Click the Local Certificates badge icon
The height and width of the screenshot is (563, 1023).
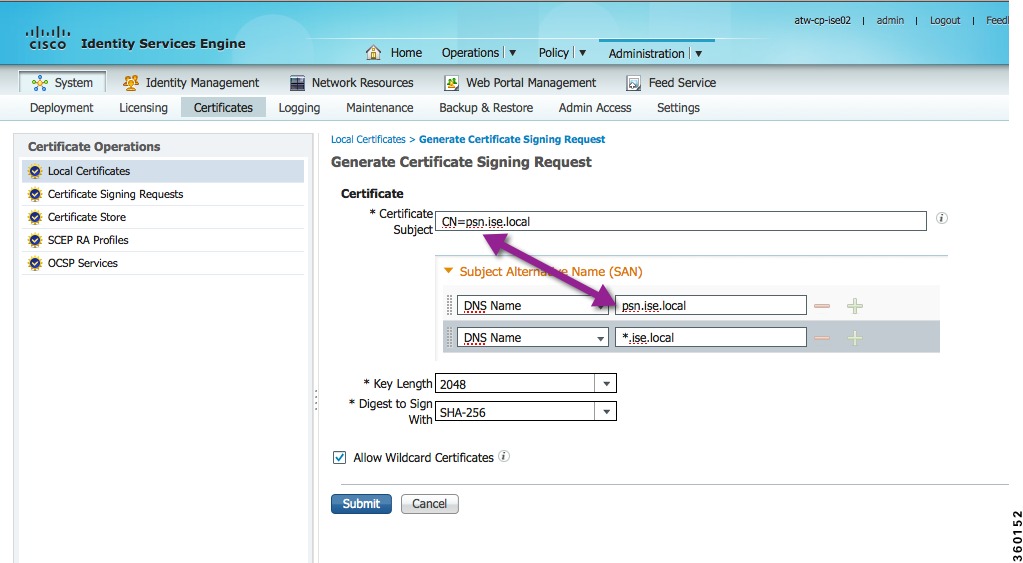coord(35,171)
